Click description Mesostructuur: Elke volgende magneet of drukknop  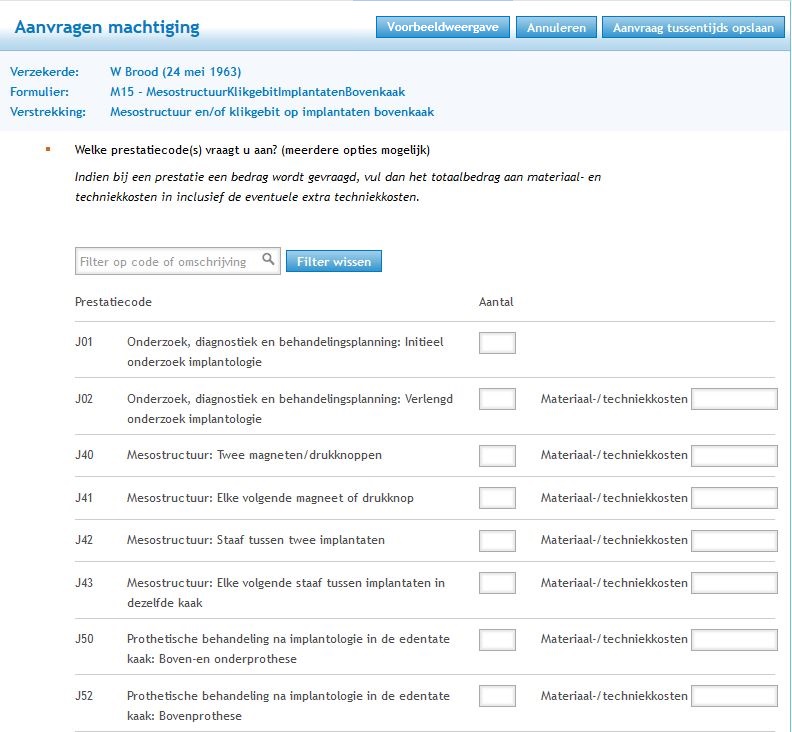click(x=270, y=498)
